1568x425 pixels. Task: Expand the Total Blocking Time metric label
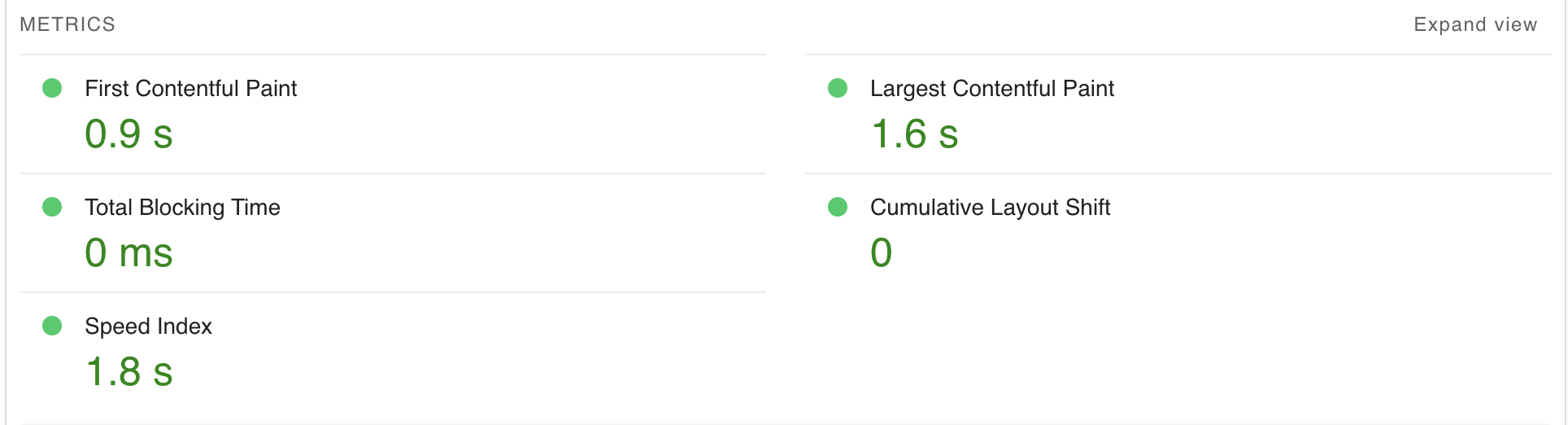click(182, 208)
